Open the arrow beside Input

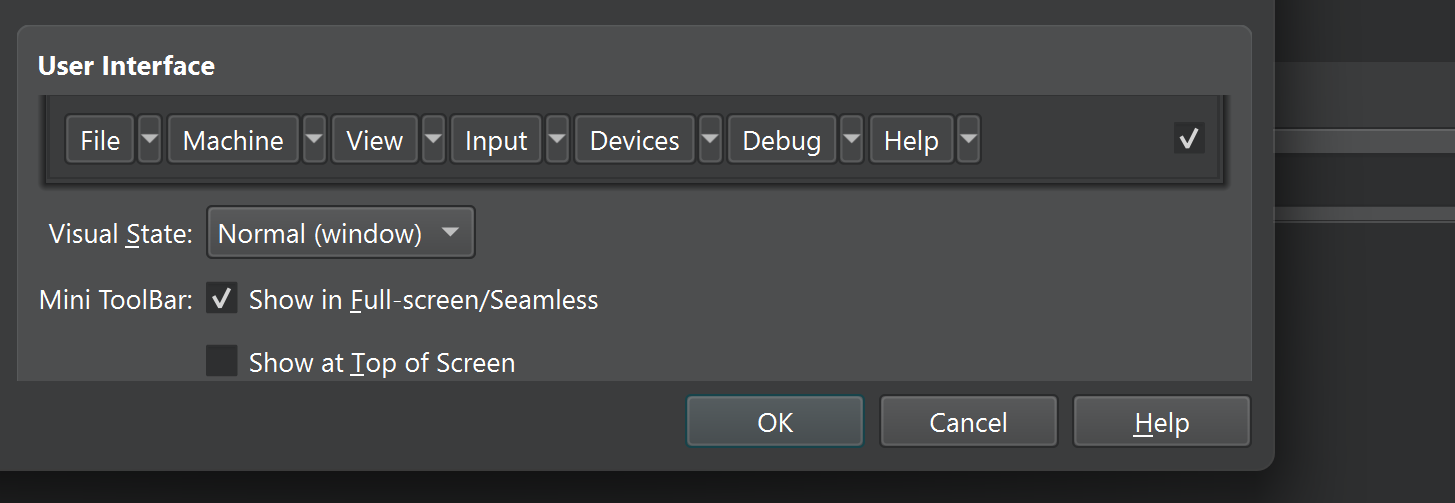557,140
